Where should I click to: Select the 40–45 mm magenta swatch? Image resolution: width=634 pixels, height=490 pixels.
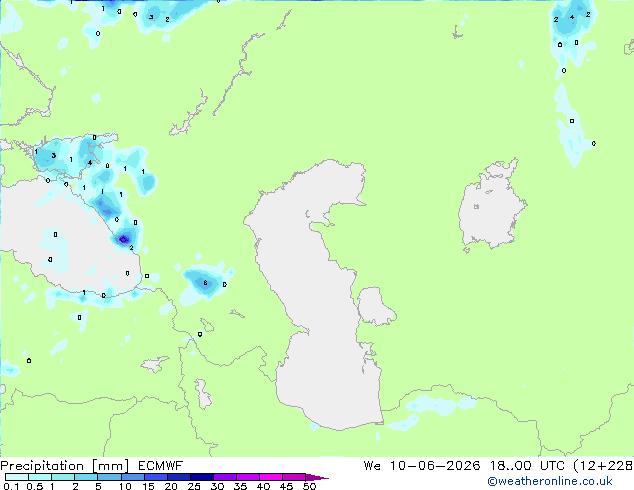click(271, 477)
